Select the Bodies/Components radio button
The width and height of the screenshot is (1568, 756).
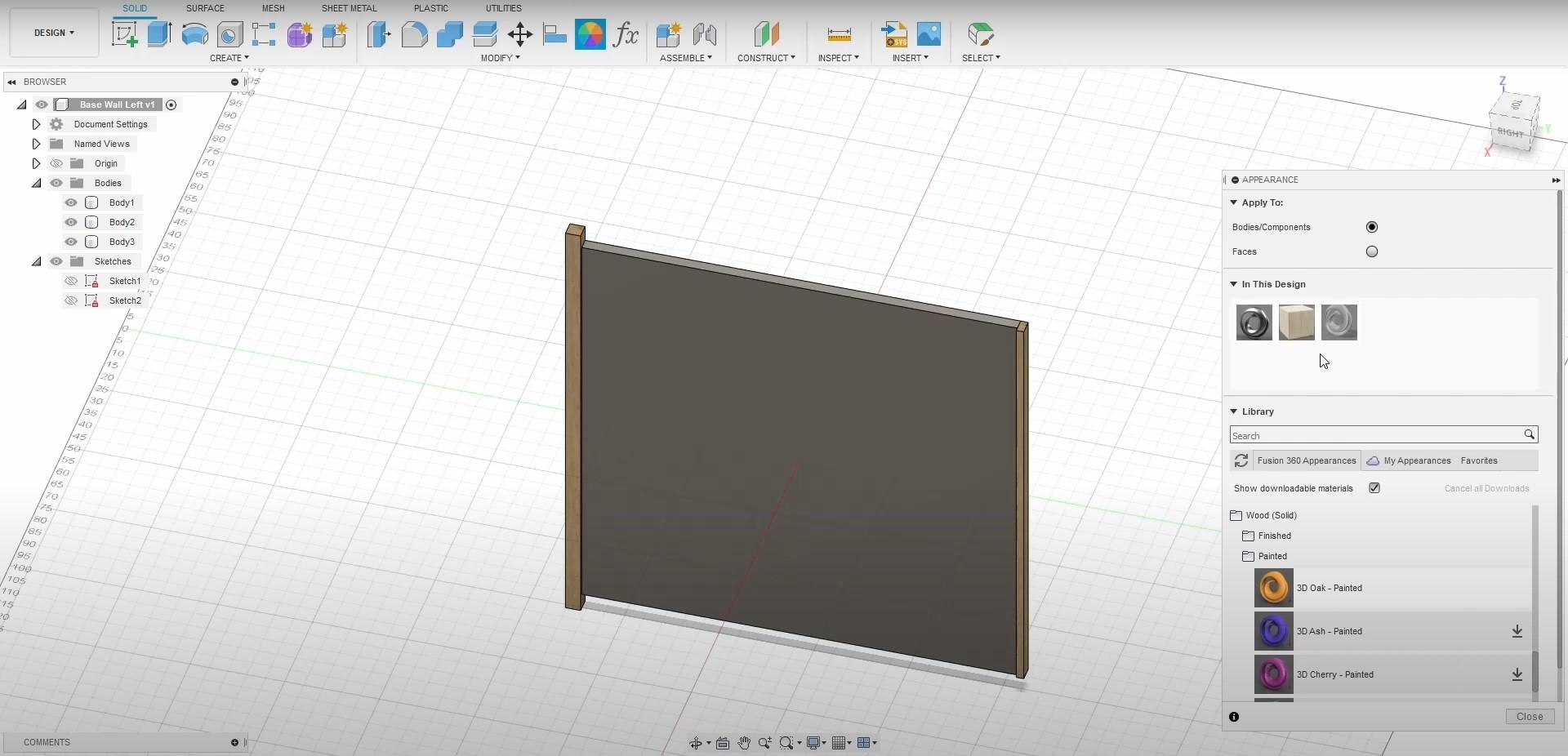pyautogui.click(x=1372, y=227)
